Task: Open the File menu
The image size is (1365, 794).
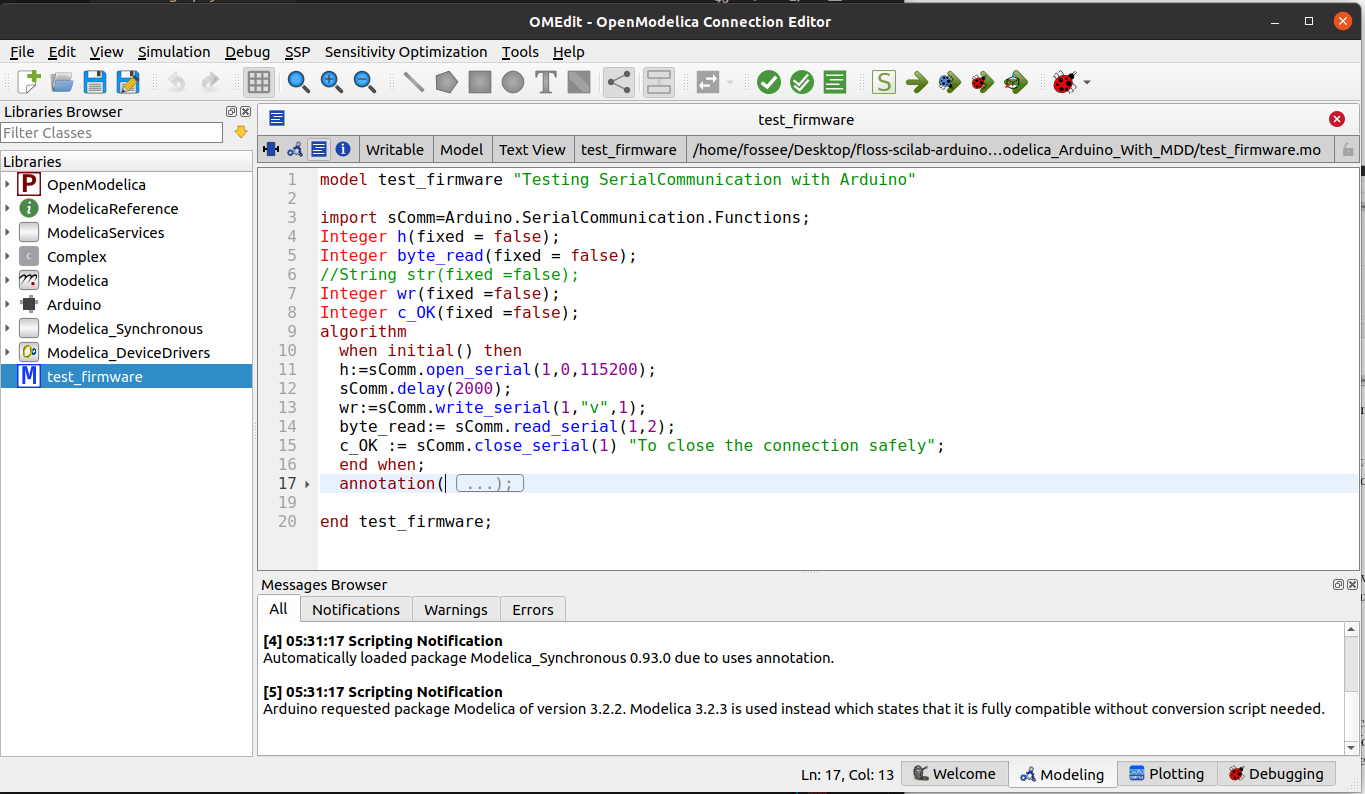Action: pyautogui.click(x=22, y=52)
